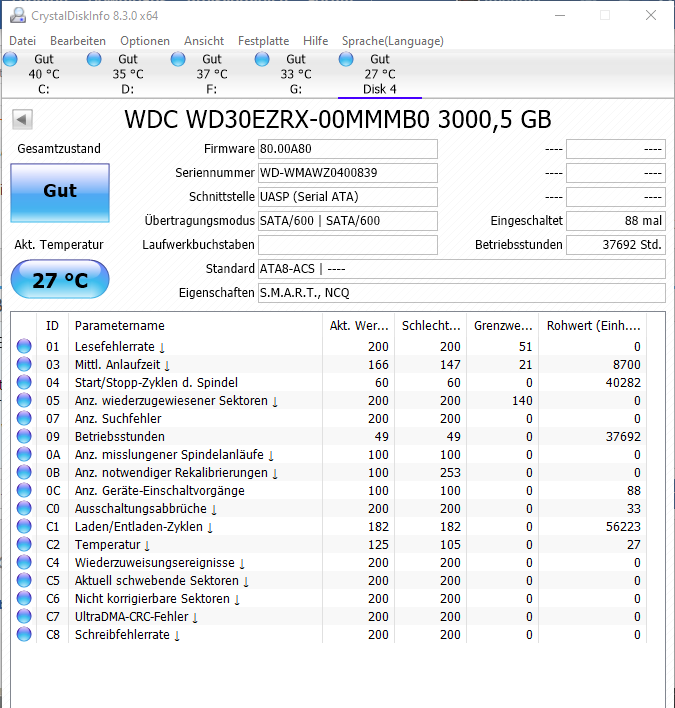Click the Übertragungsmodus field SATA/600
The image size is (675, 708).
pos(348,221)
